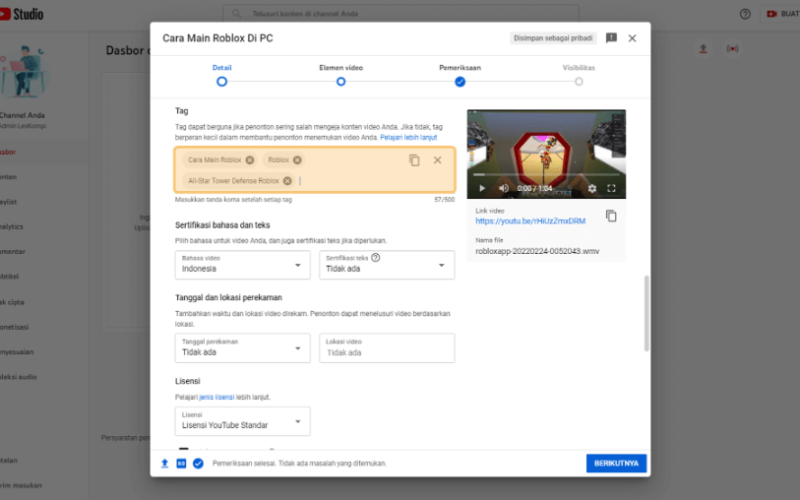Click the 'Tanggal dan lokasi perekaman' heading

point(229,297)
